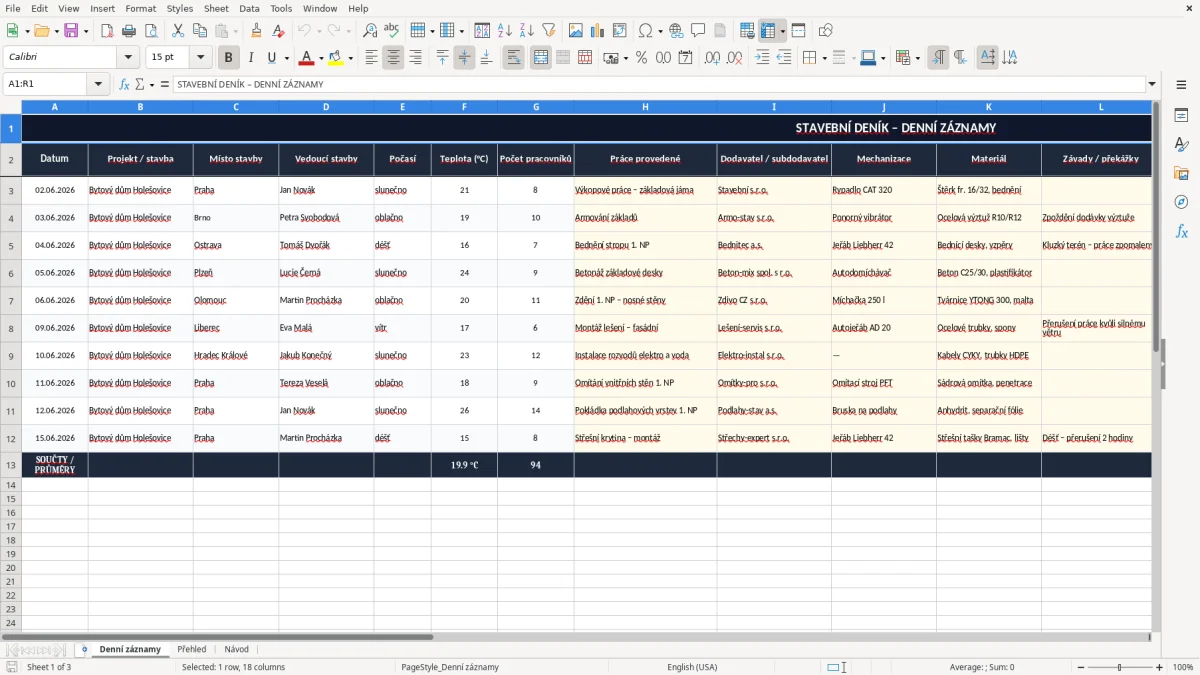This screenshot has height=675, width=1200.
Task: Open the sidebar Navigator panel
Action: click(1181, 202)
